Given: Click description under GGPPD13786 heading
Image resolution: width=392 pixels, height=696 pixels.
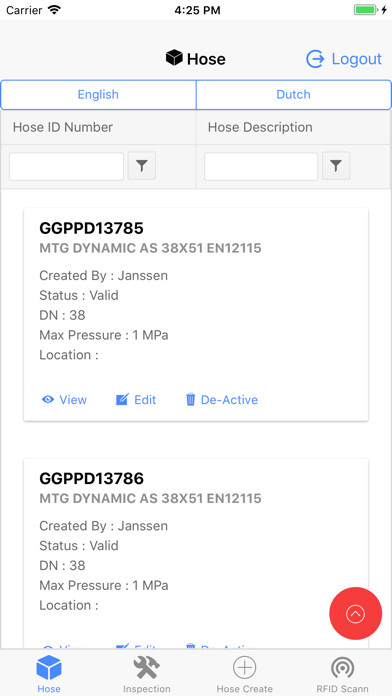Looking at the screenshot, I should 150,498.
